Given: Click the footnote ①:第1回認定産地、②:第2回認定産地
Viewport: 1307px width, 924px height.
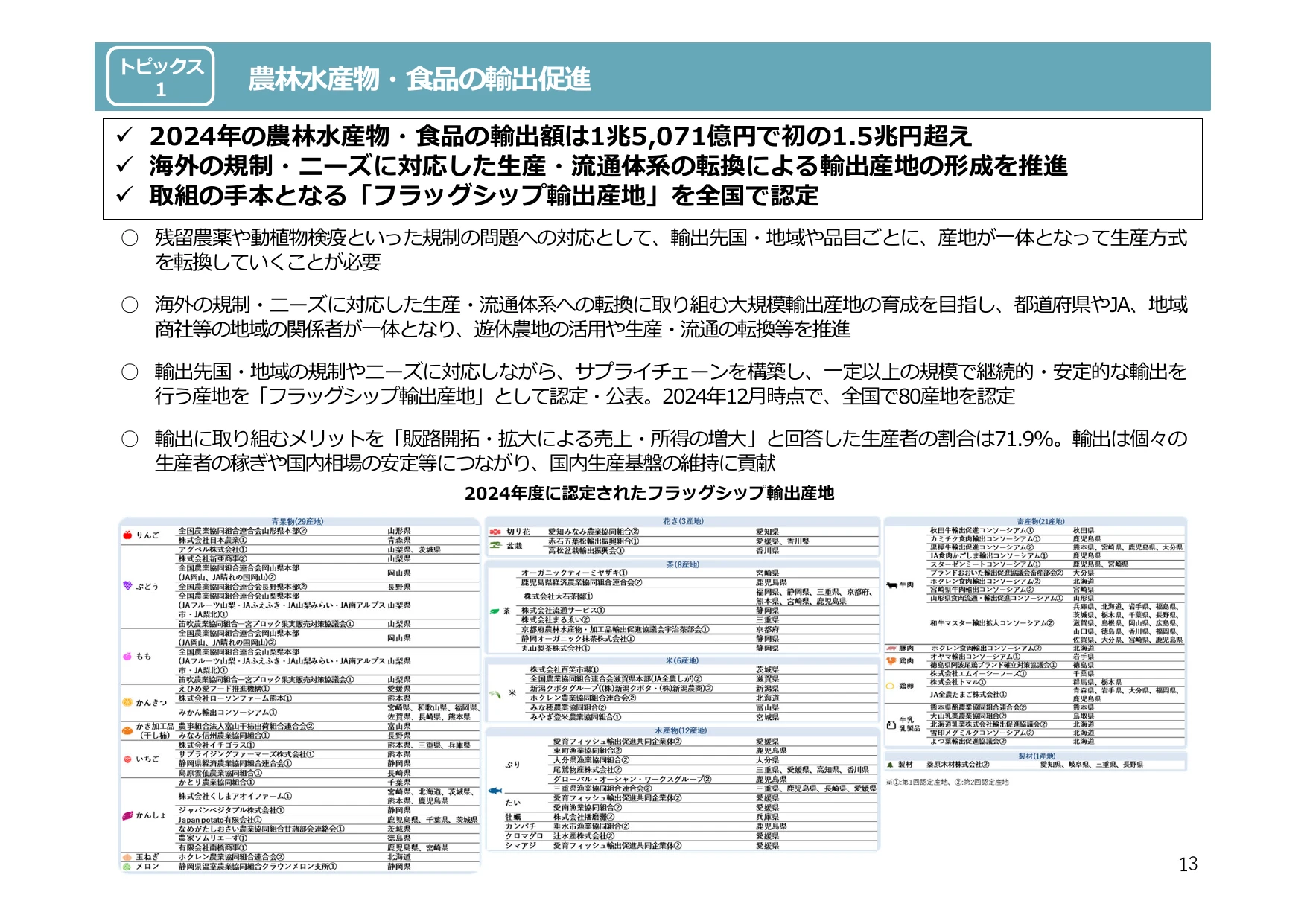Looking at the screenshot, I should point(947,782).
